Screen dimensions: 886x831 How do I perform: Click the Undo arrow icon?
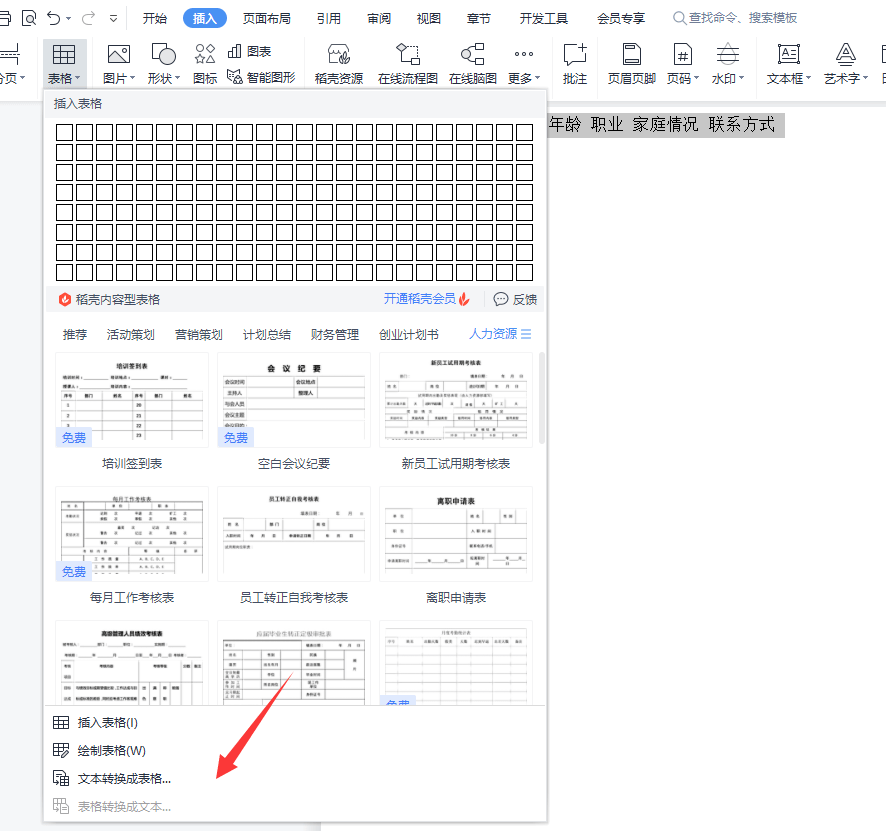54,19
